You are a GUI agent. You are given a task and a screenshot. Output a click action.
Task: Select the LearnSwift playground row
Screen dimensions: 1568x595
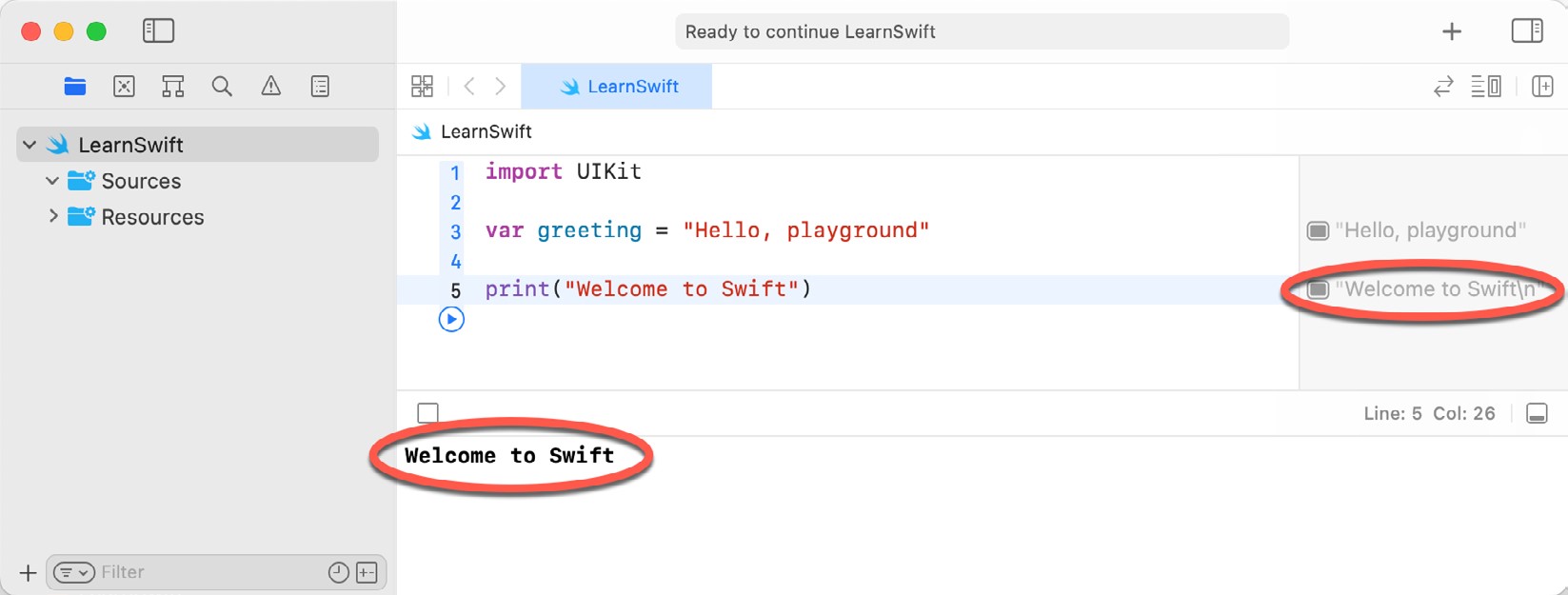point(198,145)
